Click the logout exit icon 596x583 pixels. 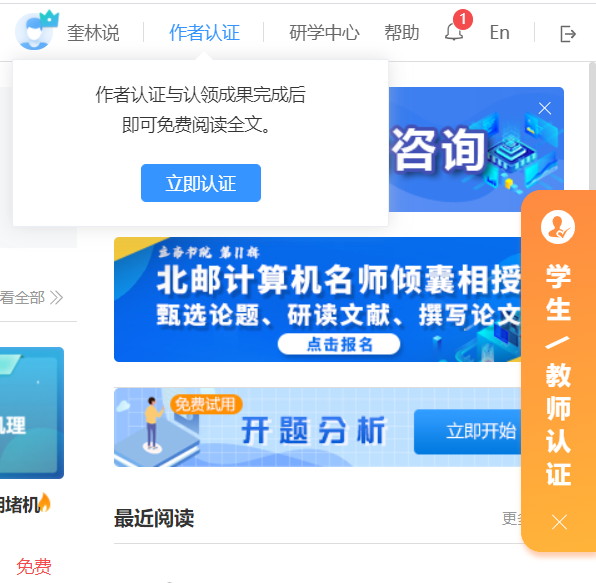coord(568,34)
